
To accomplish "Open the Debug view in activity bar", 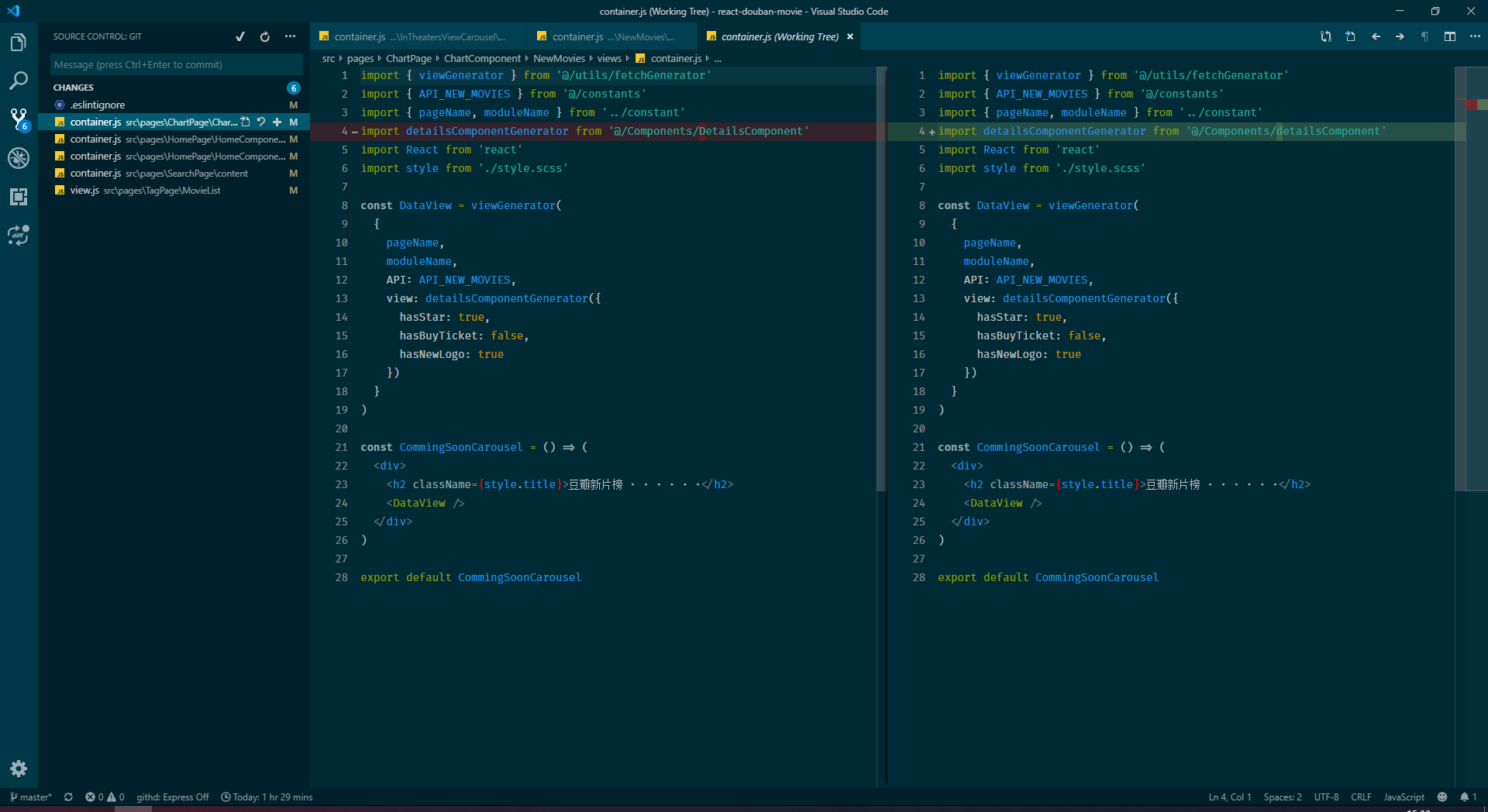I will coord(19,158).
